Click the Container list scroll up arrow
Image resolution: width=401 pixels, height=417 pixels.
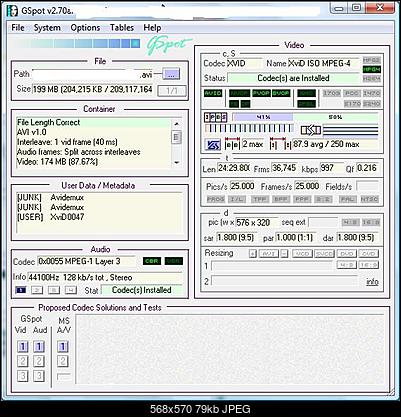point(177,124)
